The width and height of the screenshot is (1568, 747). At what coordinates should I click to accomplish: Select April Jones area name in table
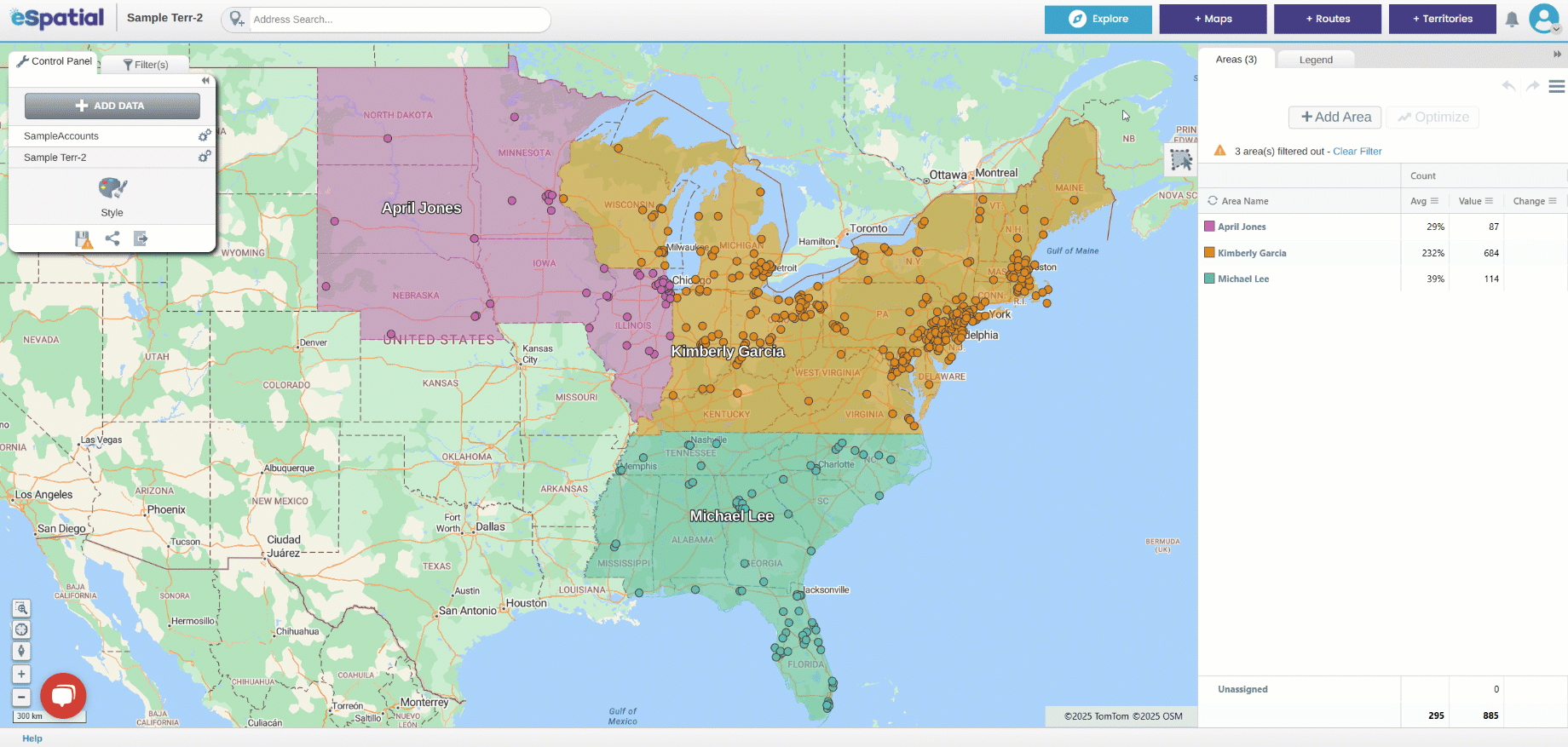(1242, 227)
